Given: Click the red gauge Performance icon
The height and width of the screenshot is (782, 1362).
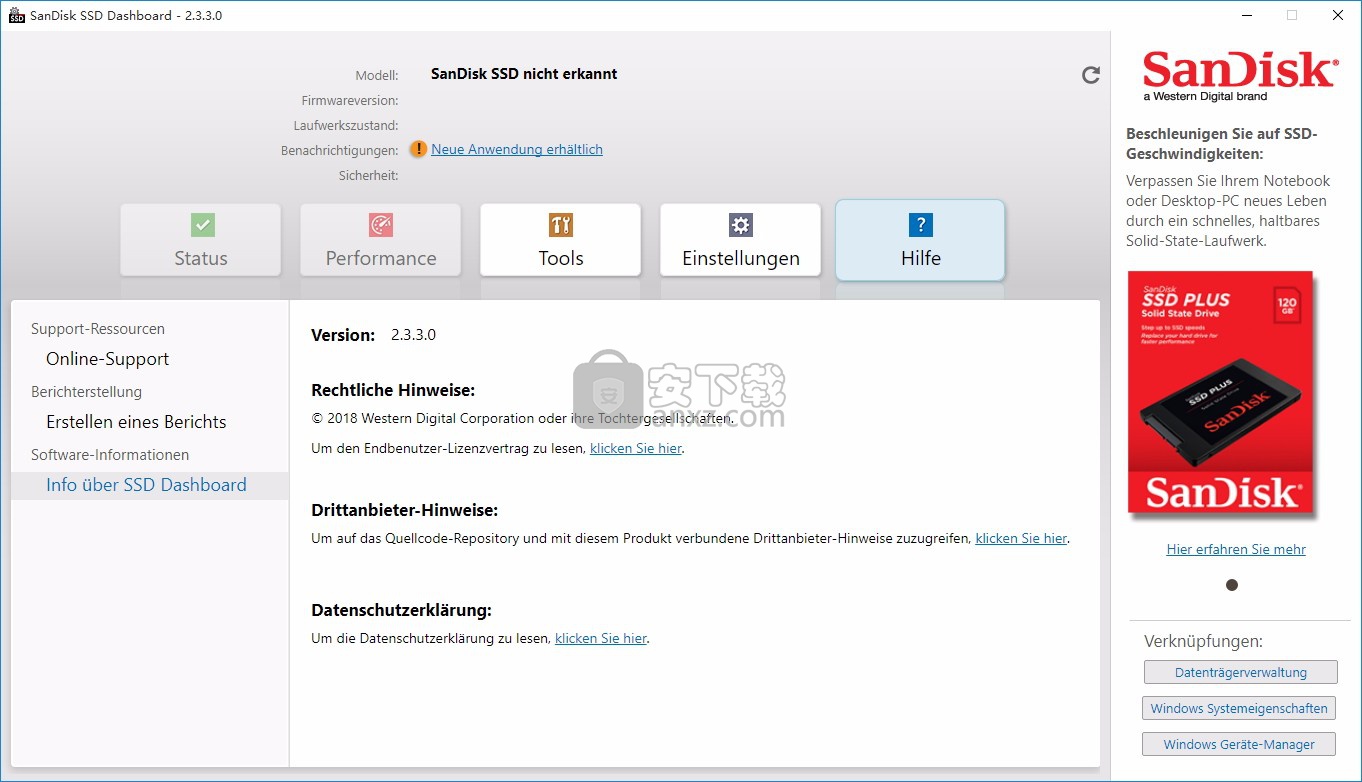Looking at the screenshot, I should click(x=381, y=225).
